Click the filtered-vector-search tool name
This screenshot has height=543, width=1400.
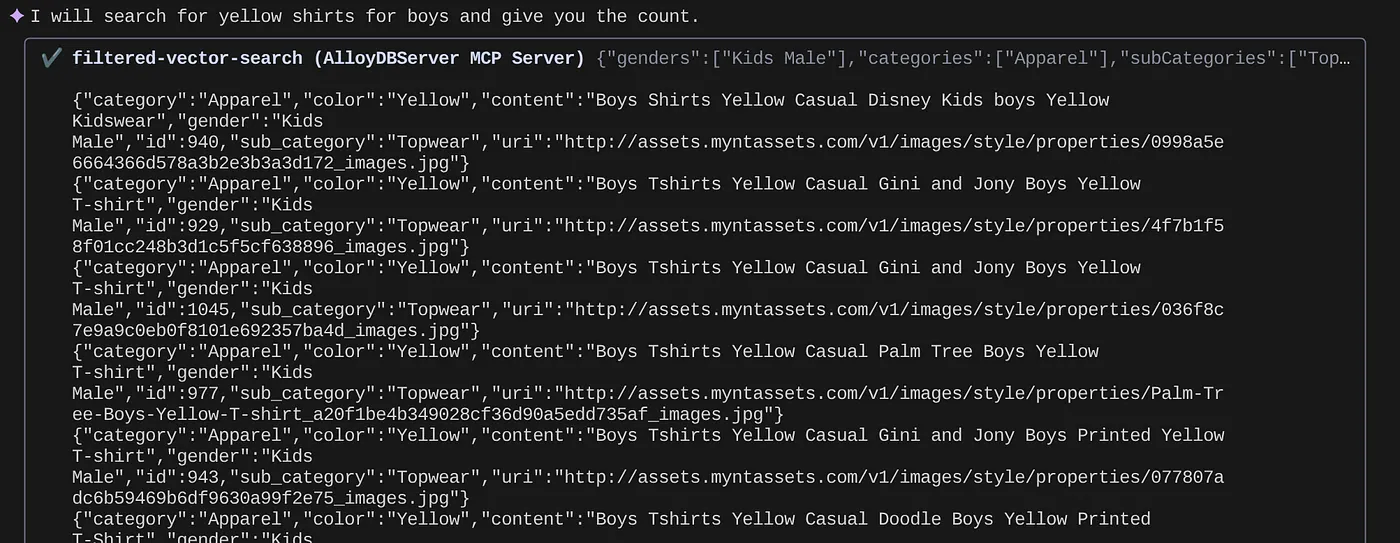point(187,58)
